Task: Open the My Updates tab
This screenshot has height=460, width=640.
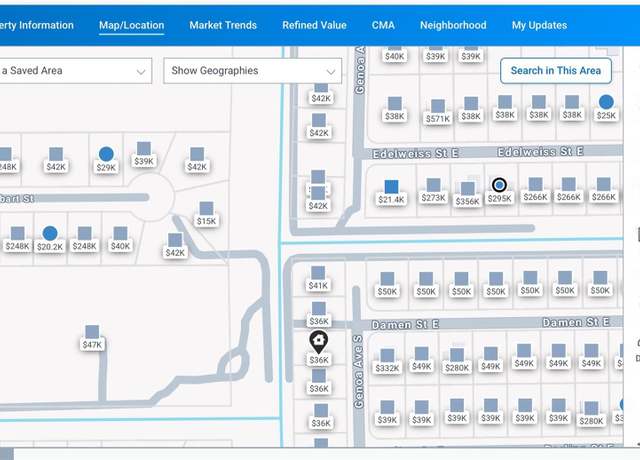Action: (539, 25)
